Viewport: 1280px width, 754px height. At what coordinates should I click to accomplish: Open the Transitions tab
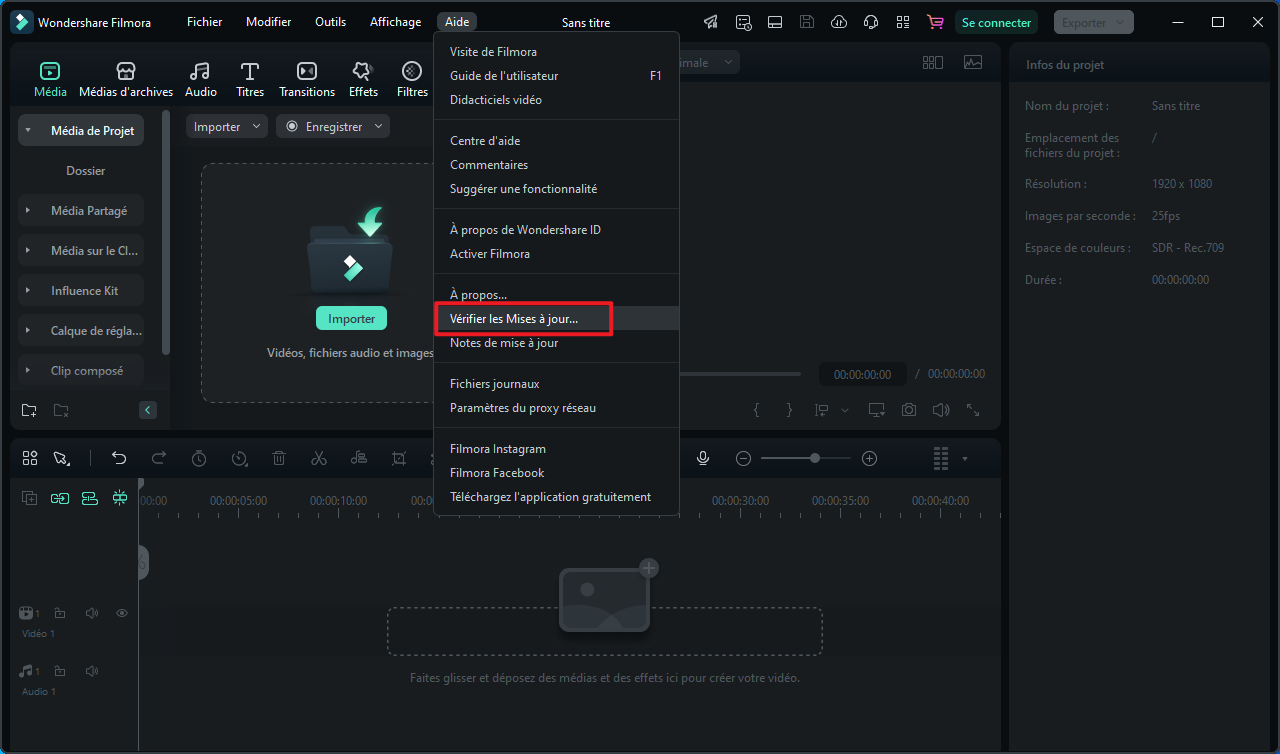pyautogui.click(x=307, y=79)
